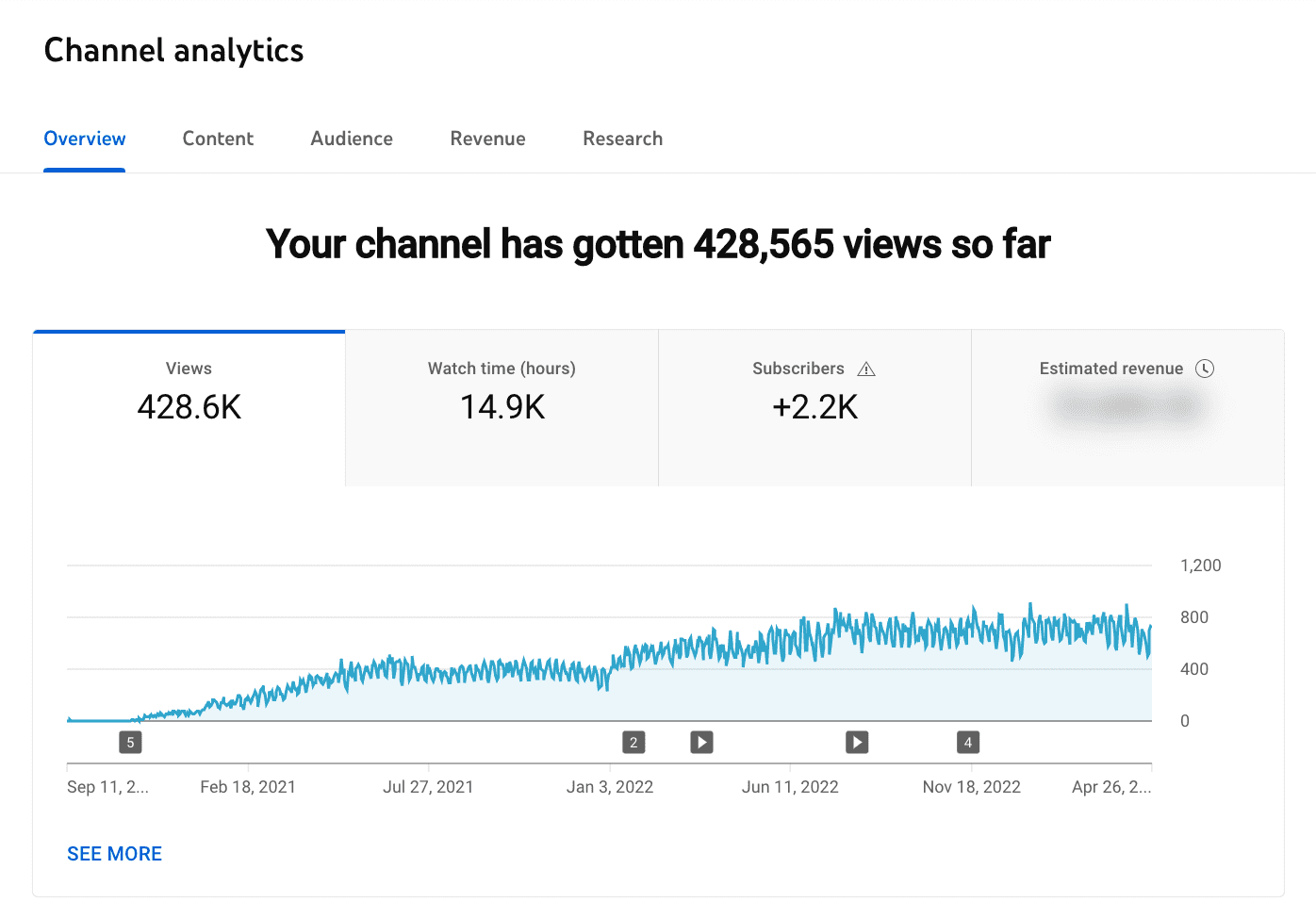Screen dimensions: 1316x918
Task: Select the "5" marker under the chart
Action: [x=130, y=742]
